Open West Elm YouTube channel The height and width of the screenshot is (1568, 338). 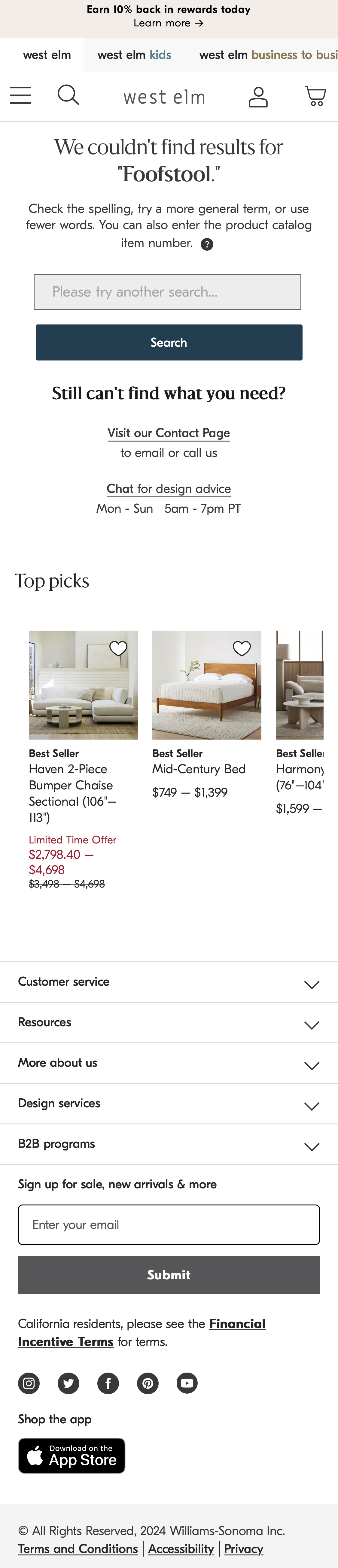tap(187, 1383)
